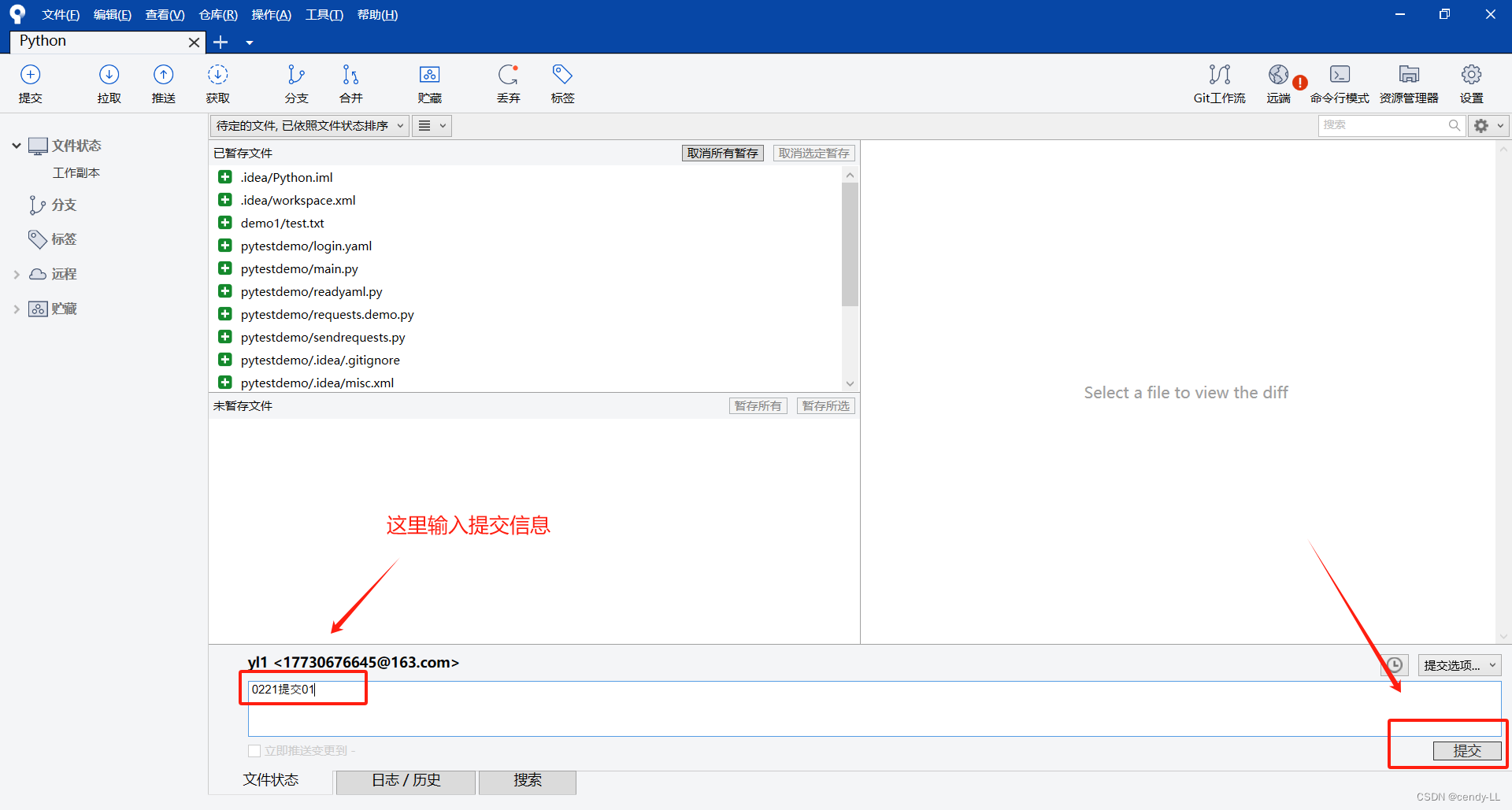The width and height of the screenshot is (1512, 810).
Task: Close the Python repository tab
Action: (194, 42)
